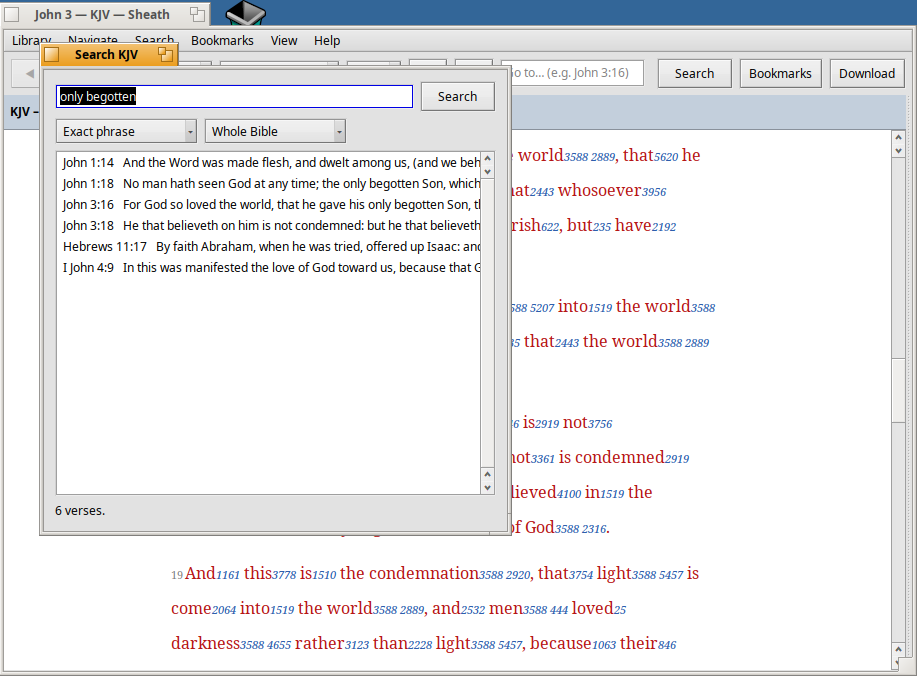917x676 pixels.
Task: Click Strong's number 2192 after 'have'
Action: click(664, 227)
